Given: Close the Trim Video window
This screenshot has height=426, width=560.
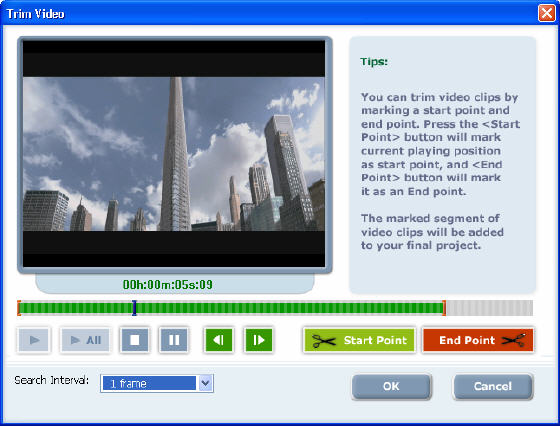Looking at the screenshot, I should pyautogui.click(x=546, y=13).
